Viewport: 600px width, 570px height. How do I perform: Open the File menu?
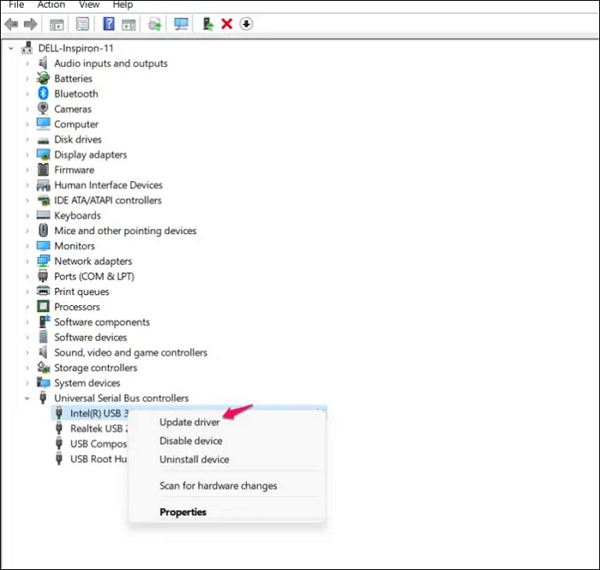[x=16, y=5]
